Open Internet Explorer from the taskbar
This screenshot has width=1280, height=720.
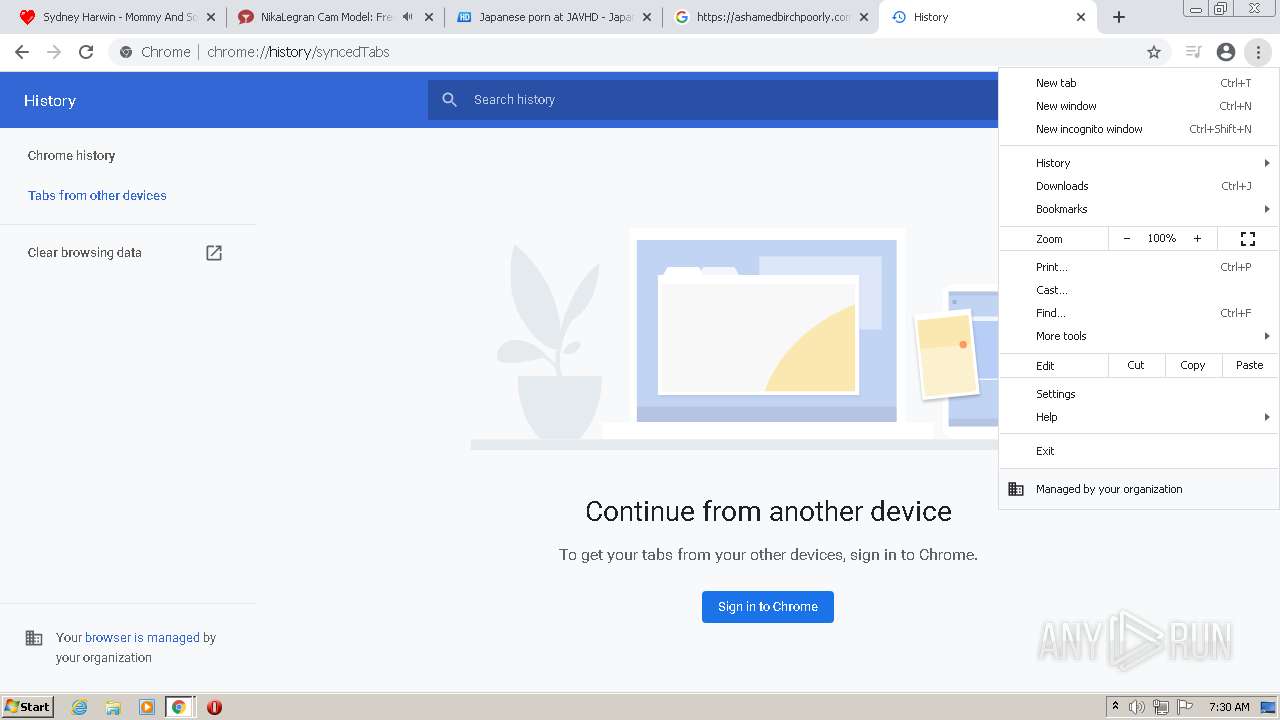80,707
